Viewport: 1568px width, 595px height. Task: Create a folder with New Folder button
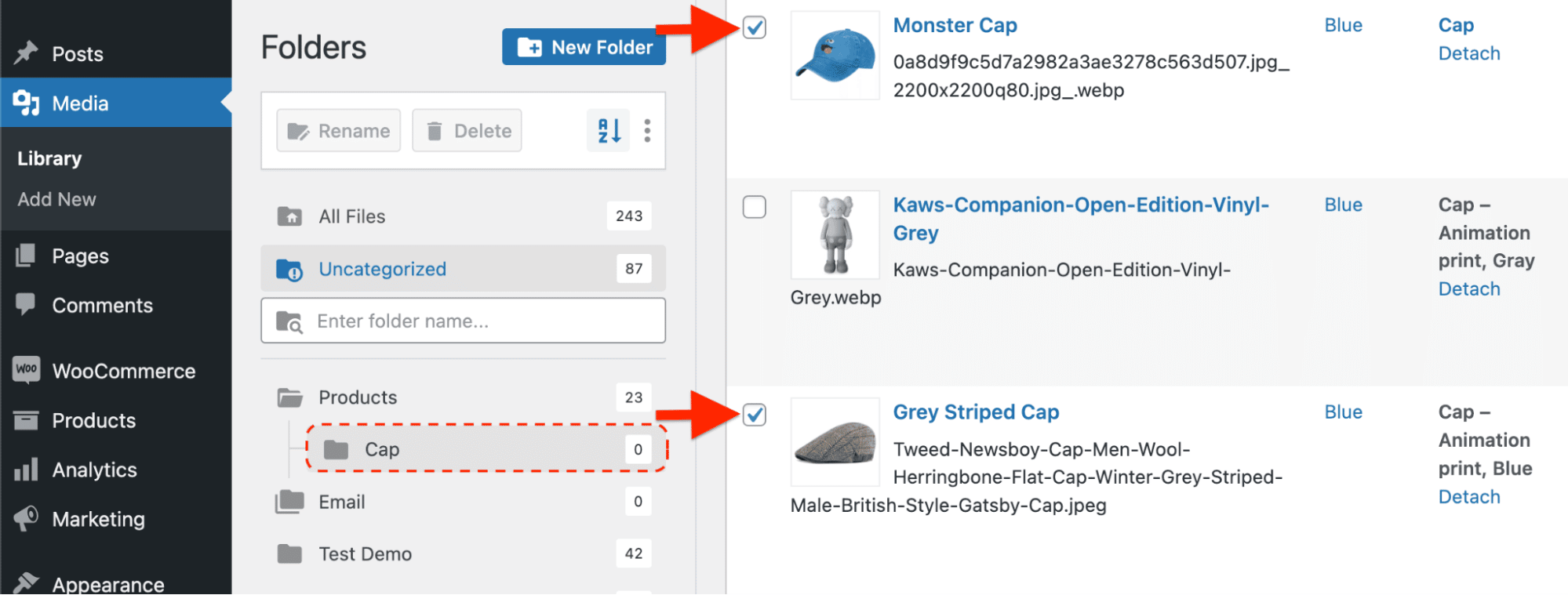[x=584, y=47]
